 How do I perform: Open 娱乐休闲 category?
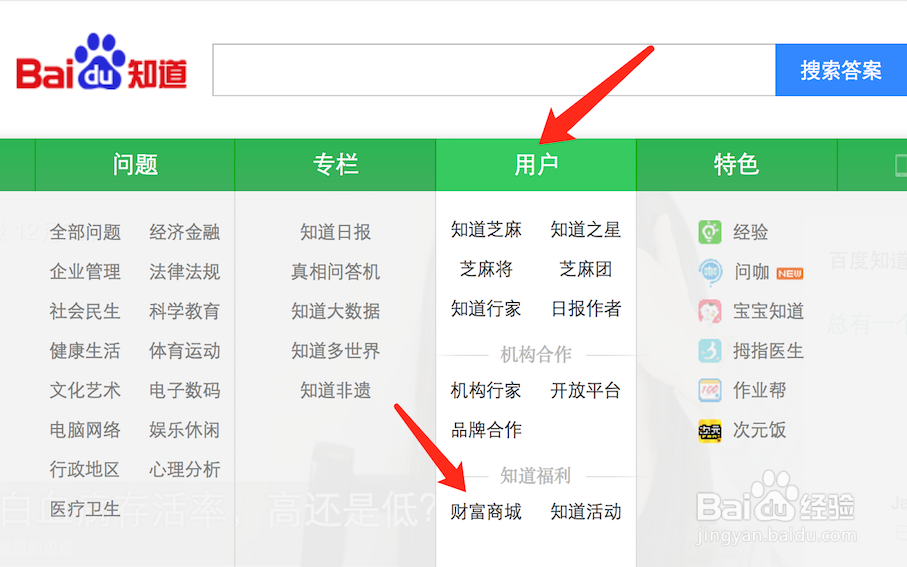[x=185, y=430]
